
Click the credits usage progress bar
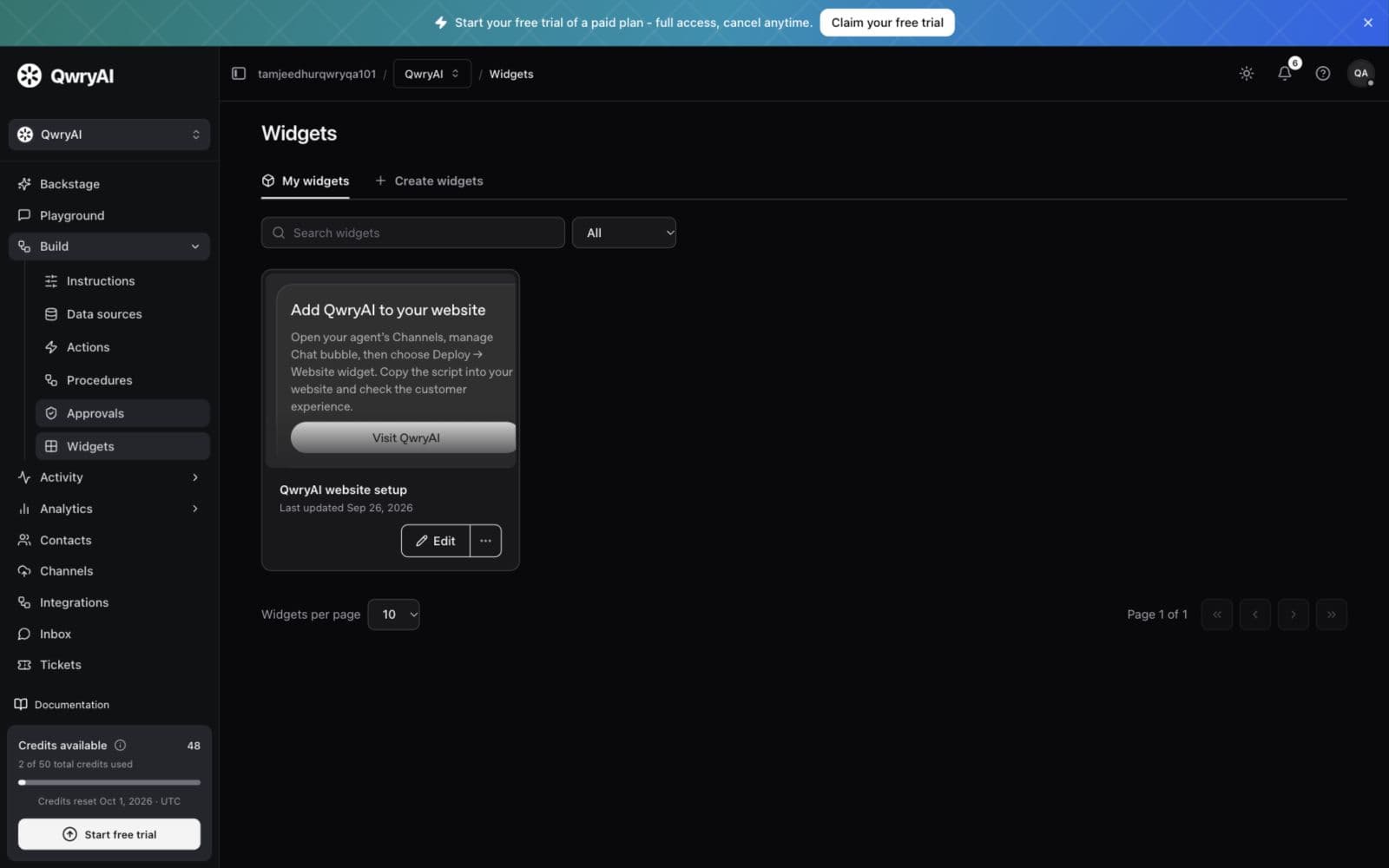click(x=109, y=782)
